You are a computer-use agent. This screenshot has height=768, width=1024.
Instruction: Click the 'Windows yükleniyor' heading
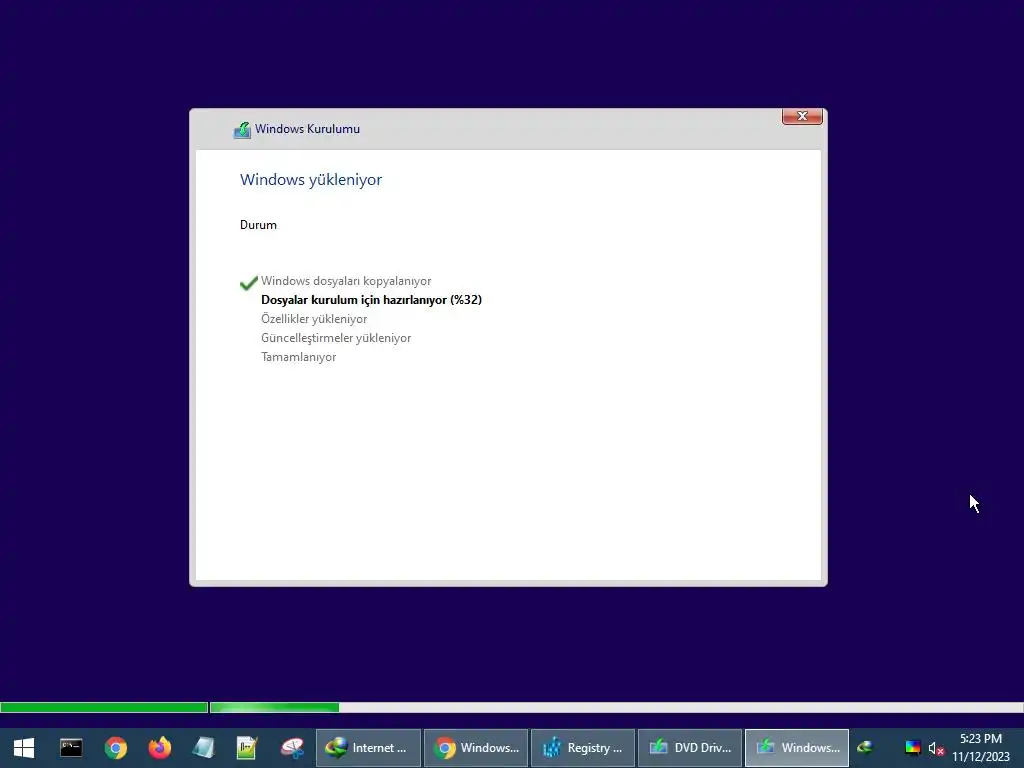coord(311,180)
